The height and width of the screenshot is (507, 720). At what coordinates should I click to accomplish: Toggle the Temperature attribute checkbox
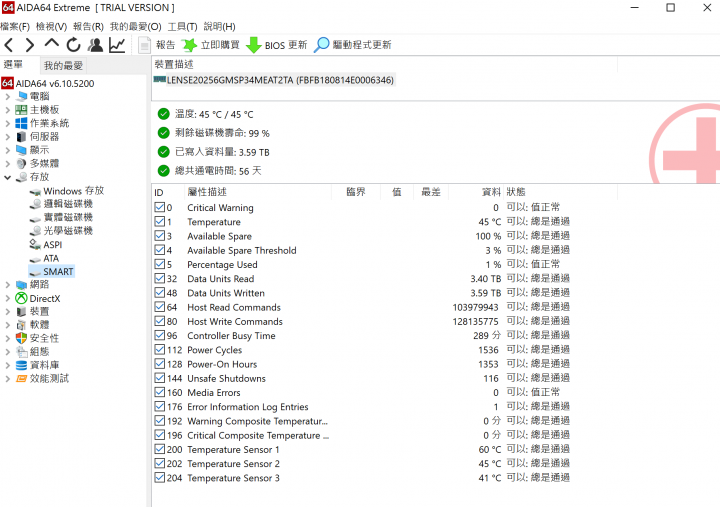coord(160,222)
